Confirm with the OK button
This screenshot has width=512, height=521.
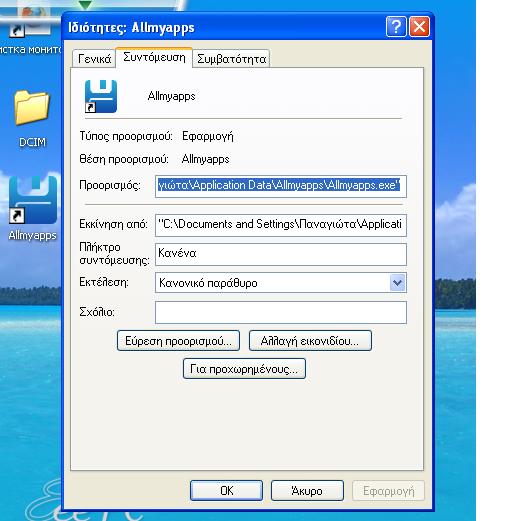click(x=226, y=490)
